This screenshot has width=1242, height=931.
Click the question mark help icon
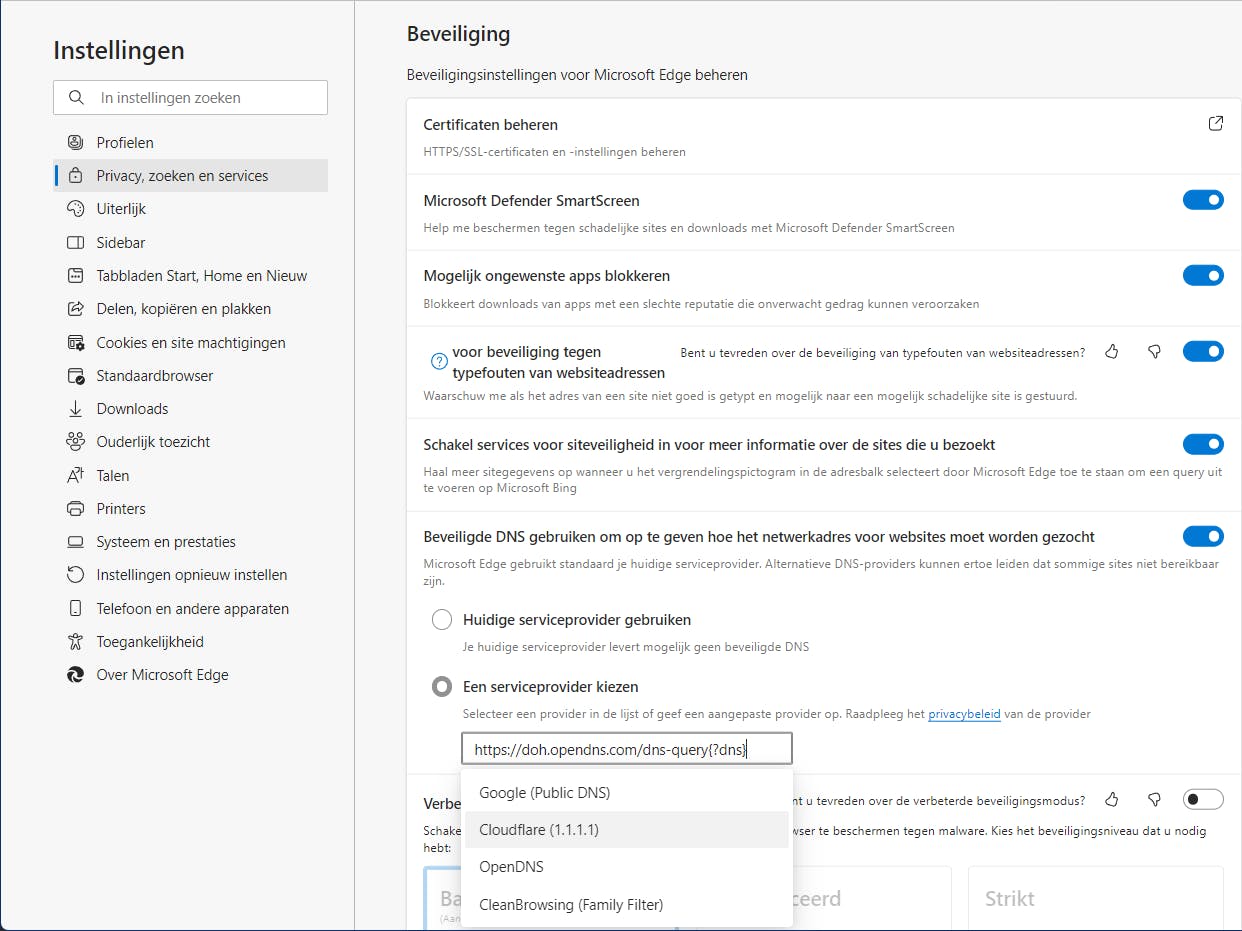(438, 362)
